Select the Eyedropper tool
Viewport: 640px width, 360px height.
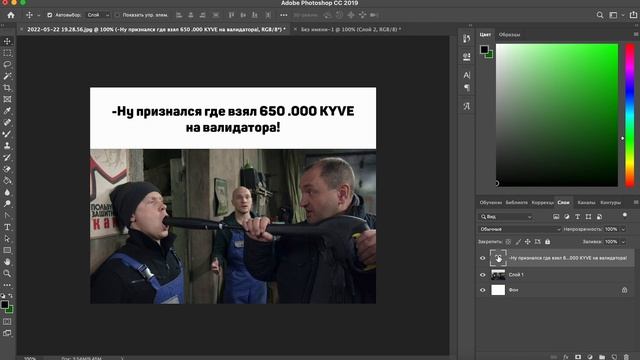[7, 111]
